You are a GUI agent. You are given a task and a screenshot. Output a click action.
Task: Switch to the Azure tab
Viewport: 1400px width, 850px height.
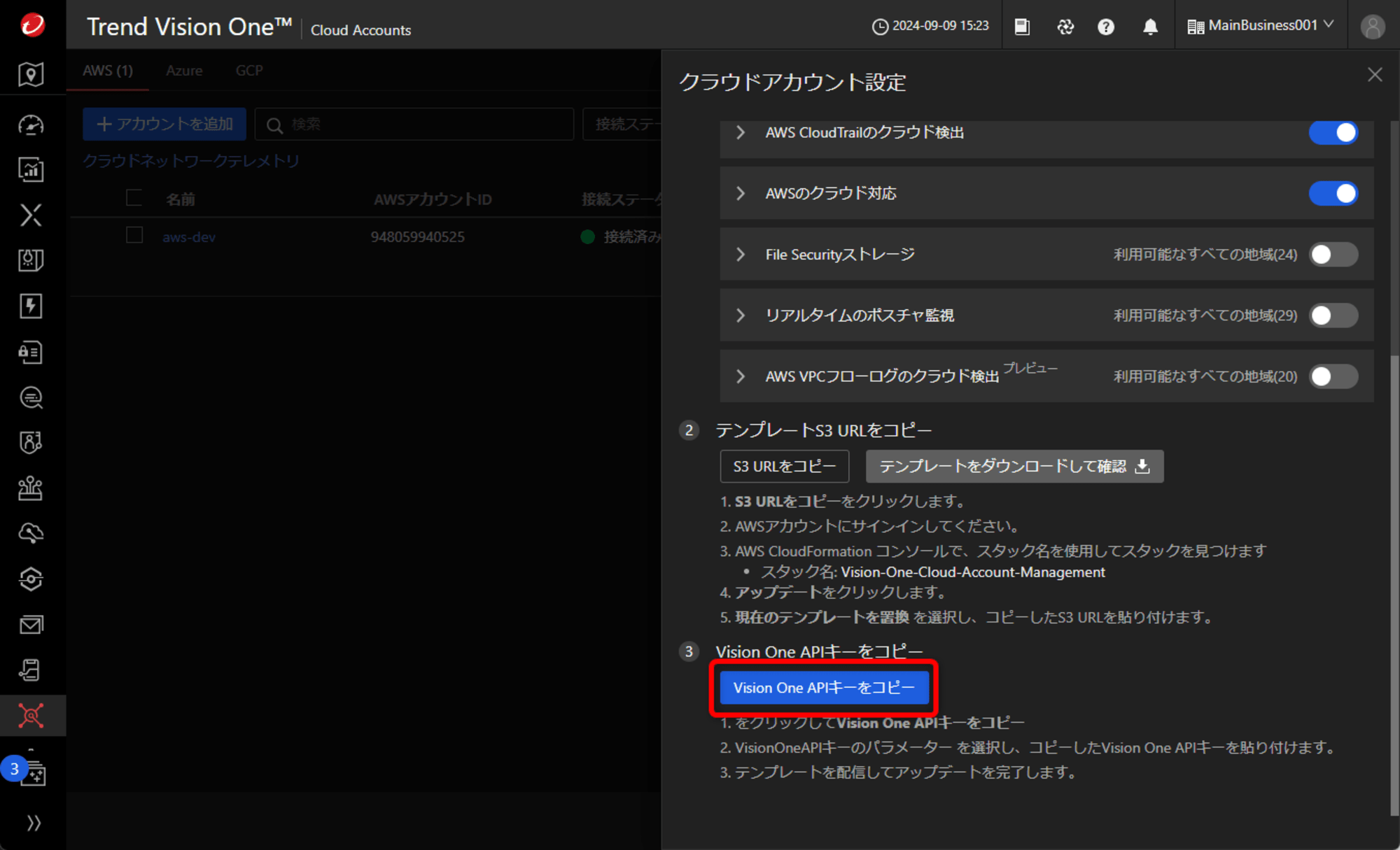click(x=184, y=71)
